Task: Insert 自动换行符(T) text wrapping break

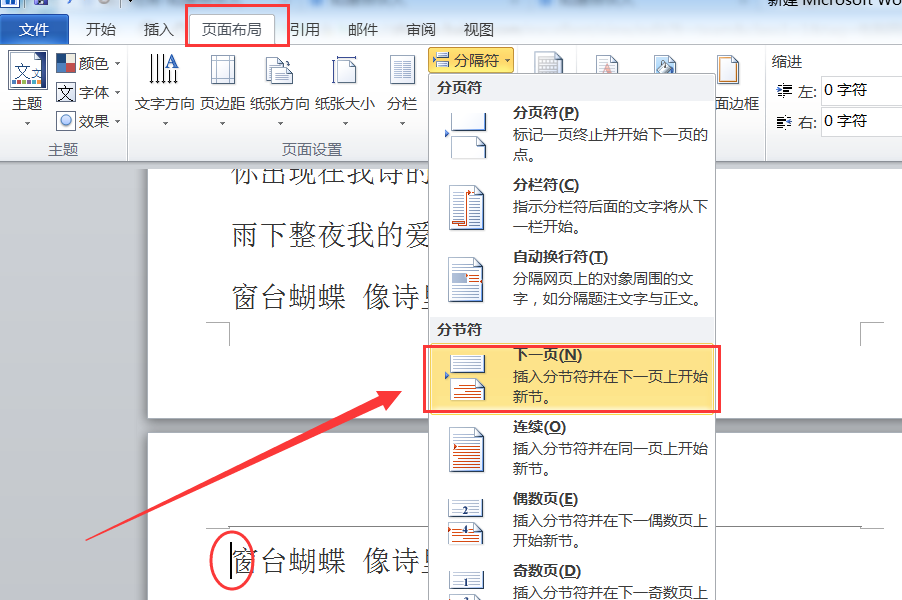Action: (572, 279)
